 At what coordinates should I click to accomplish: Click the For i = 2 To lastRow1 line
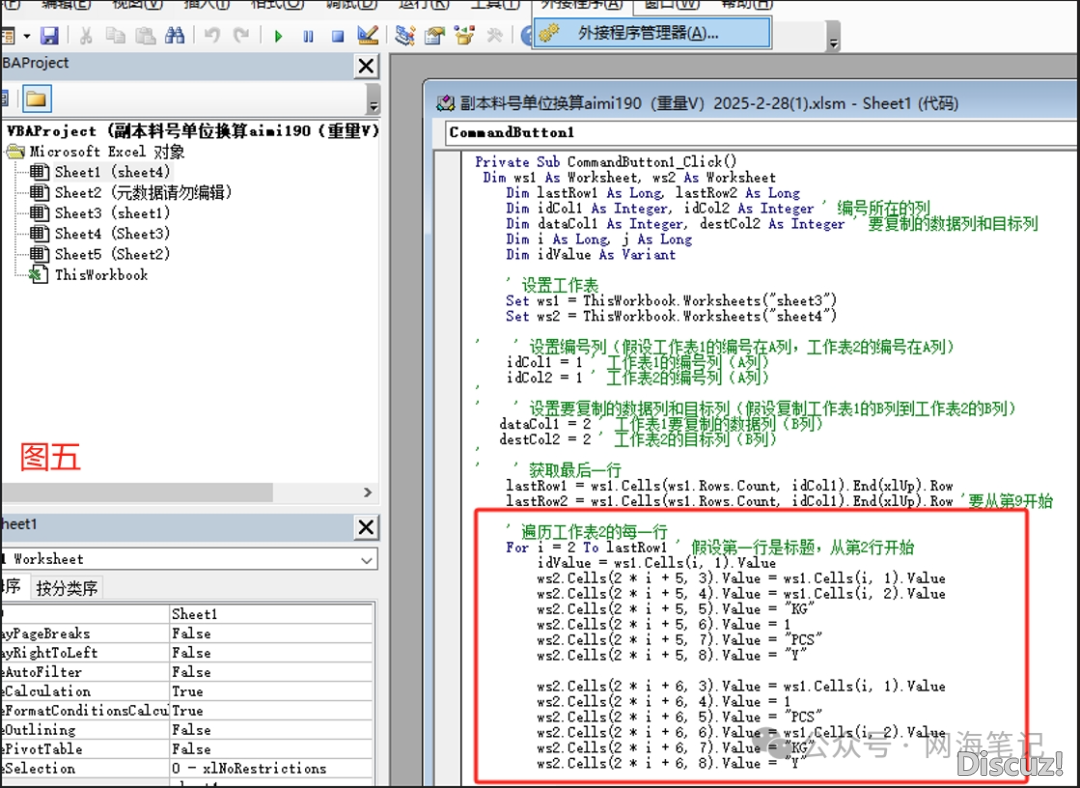[586, 548]
